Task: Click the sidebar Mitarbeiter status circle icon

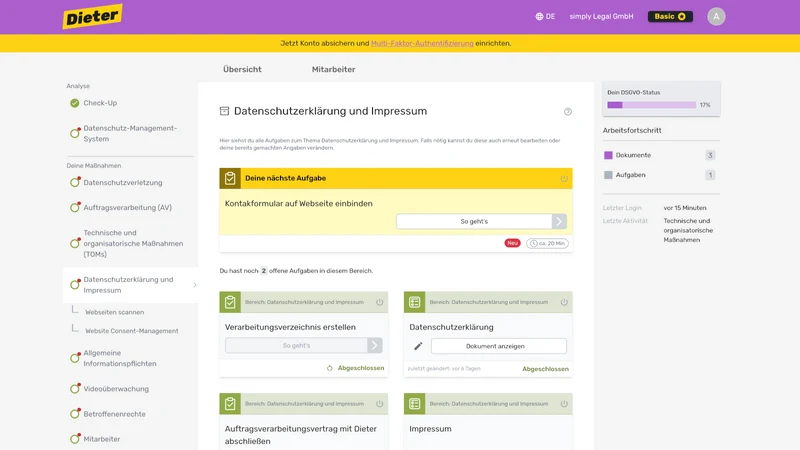Action: (x=75, y=438)
